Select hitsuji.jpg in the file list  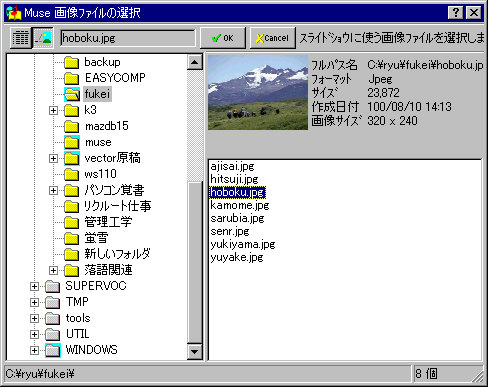click(x=234, y=179)
